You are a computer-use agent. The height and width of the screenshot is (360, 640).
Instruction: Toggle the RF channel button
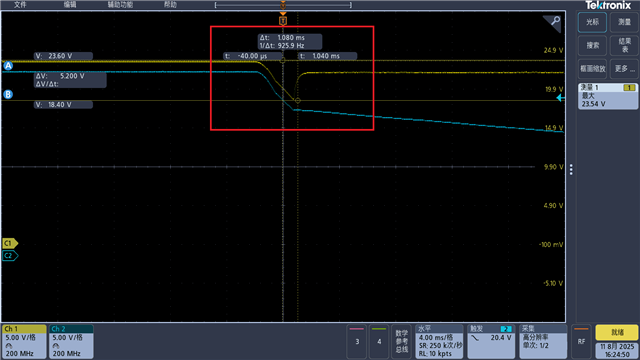[581, 342]
